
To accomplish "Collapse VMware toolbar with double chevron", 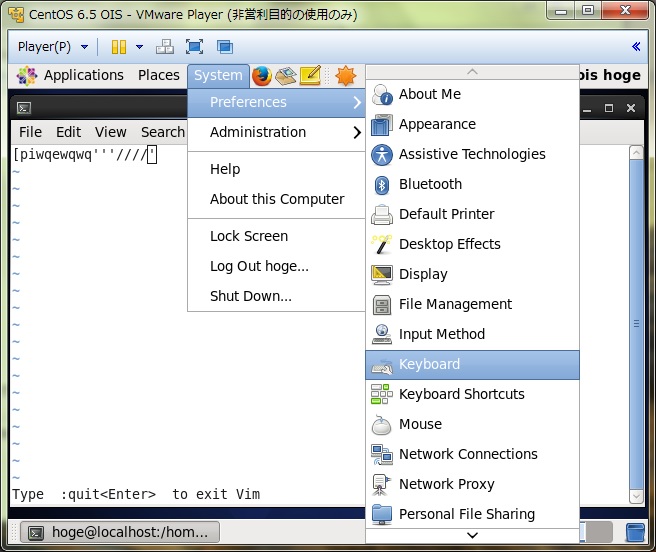I will coord(636,46).
